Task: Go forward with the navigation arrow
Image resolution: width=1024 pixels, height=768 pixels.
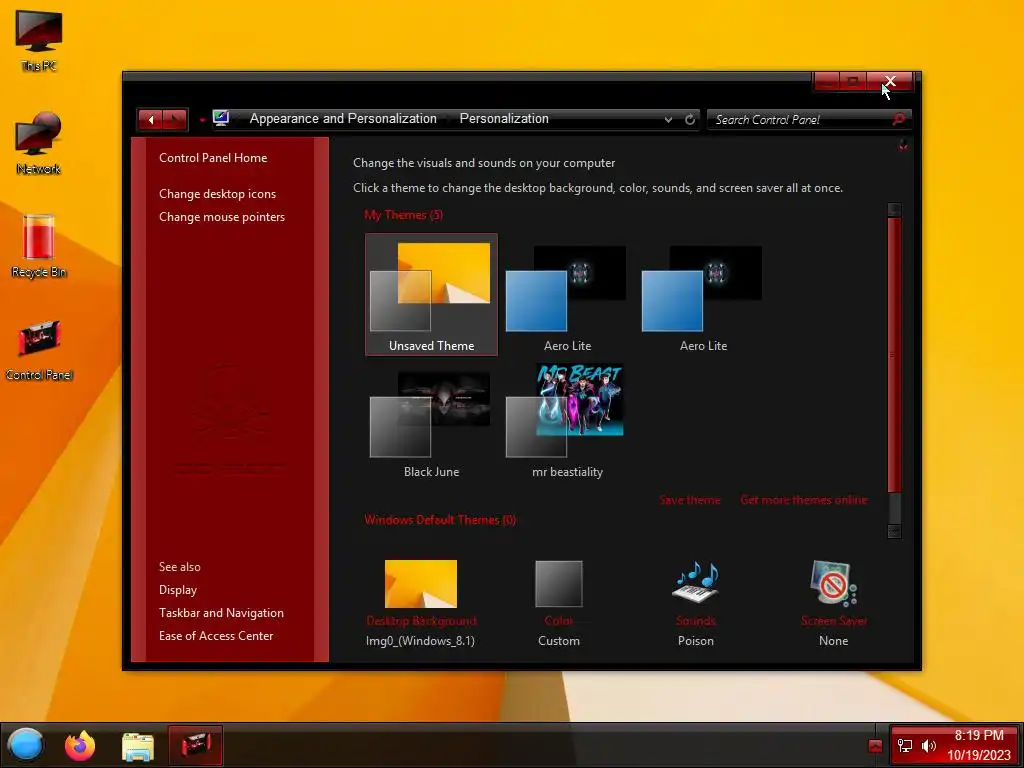Action: coord(175,120)
